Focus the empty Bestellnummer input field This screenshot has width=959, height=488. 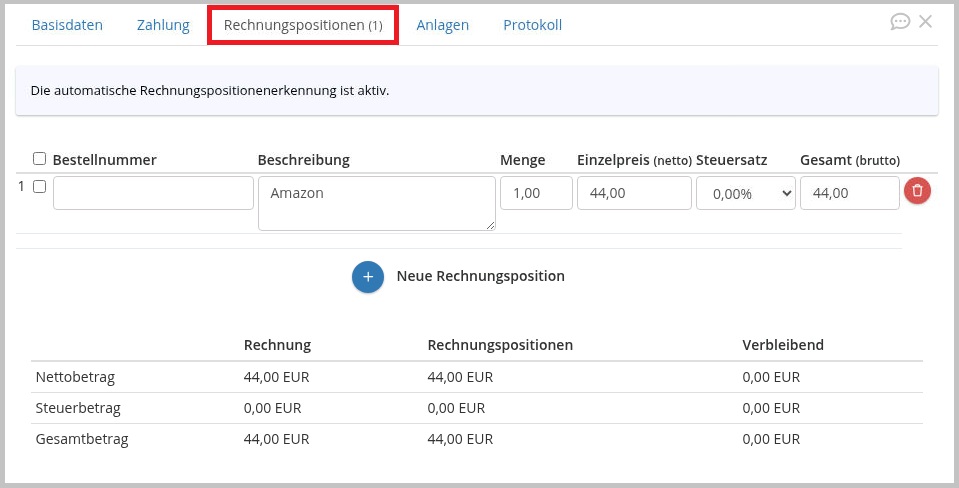(154, 193)
